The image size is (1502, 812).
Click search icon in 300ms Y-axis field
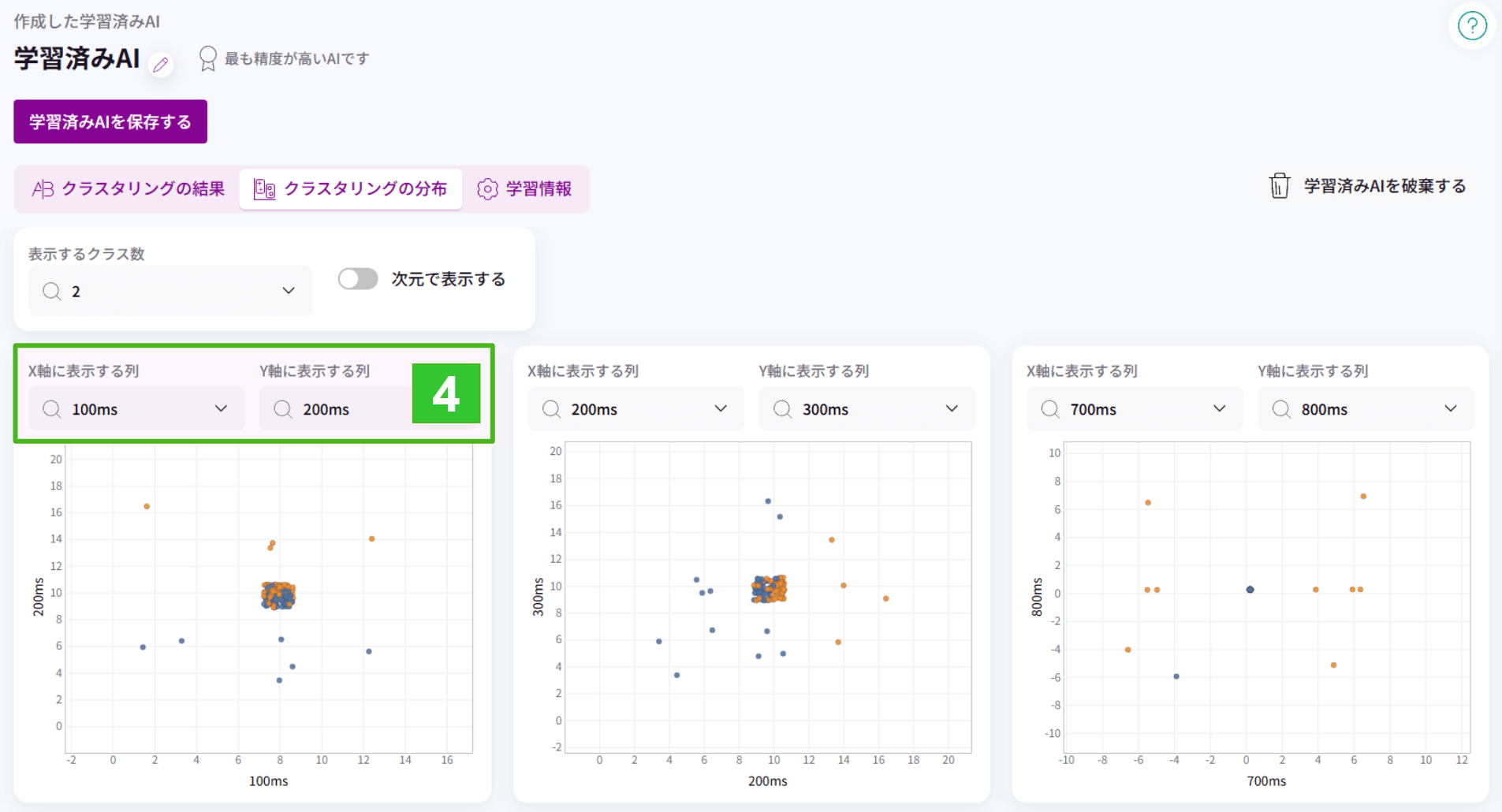coord(782,409)
